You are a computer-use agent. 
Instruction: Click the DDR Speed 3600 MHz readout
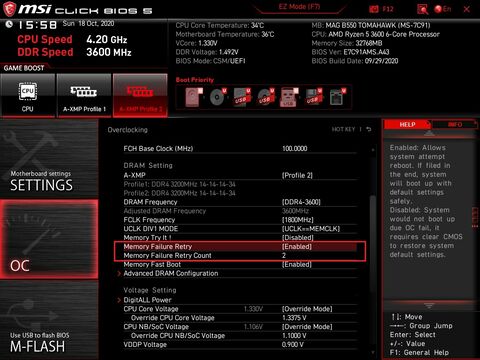(x=74, y=52)
